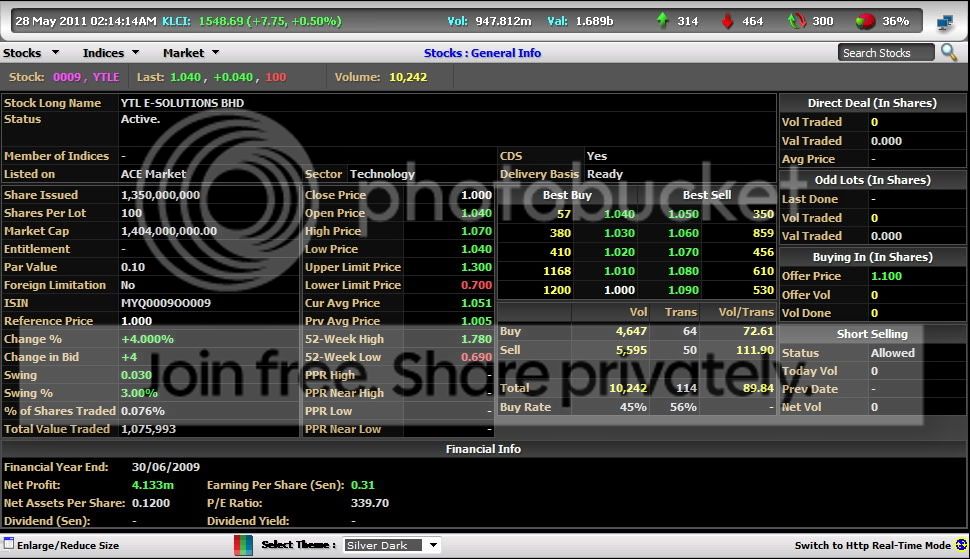Open the Market menu

(x=183, y=53)
